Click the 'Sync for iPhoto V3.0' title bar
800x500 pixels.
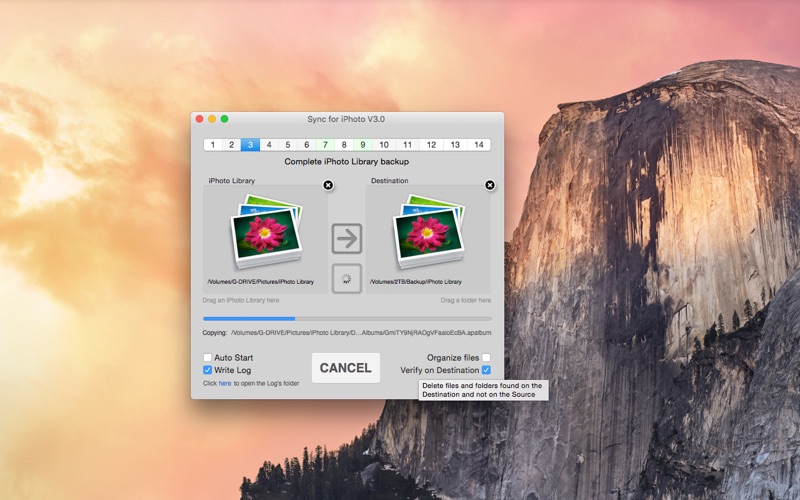346,119
